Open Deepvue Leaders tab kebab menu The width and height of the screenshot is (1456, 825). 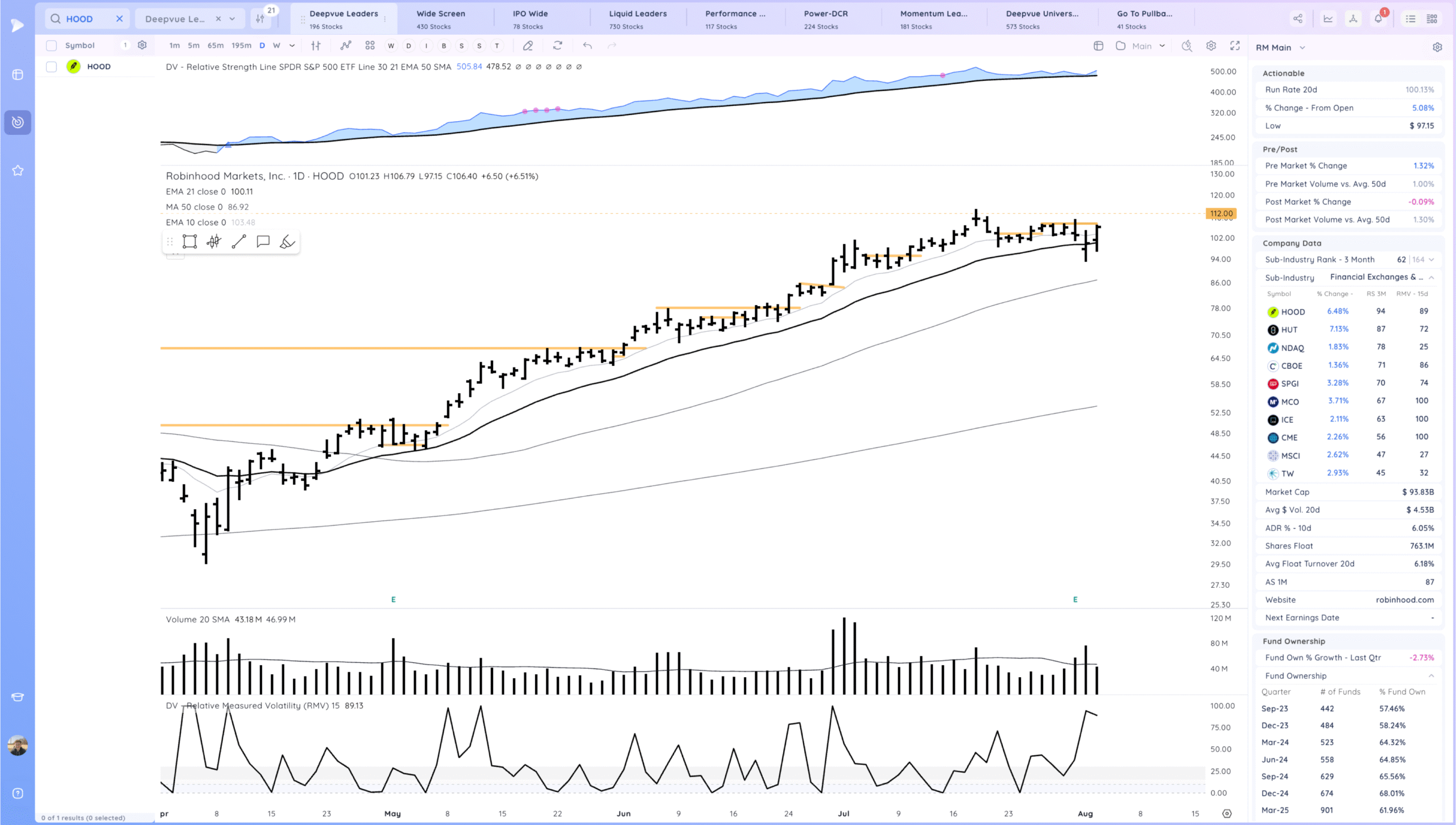(385, 19)
